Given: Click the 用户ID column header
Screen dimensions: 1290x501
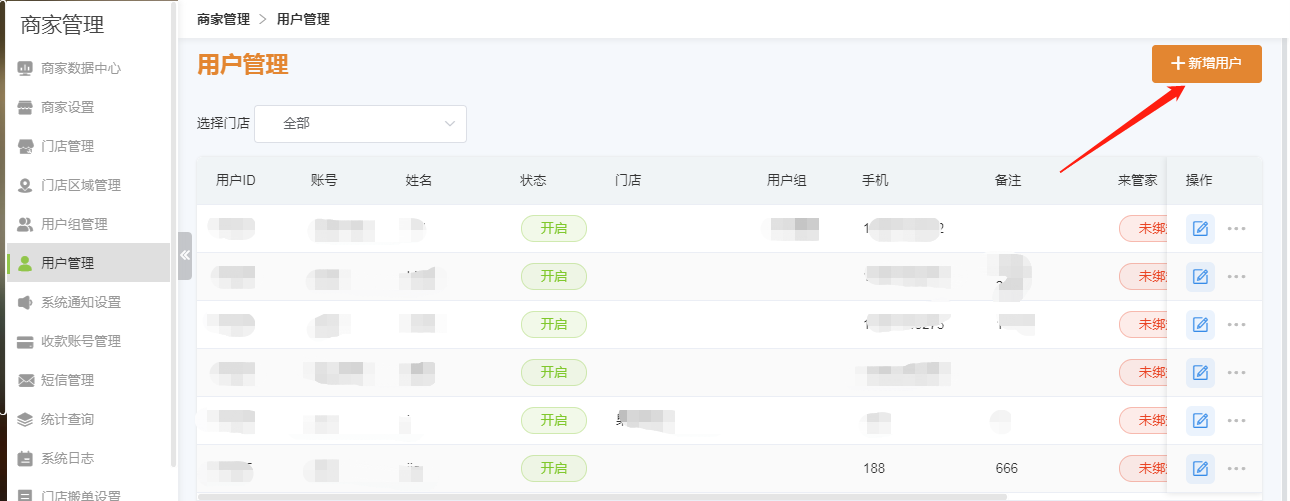Looking at the screenshot, I should pyautogui.click(x=236, y=181).
